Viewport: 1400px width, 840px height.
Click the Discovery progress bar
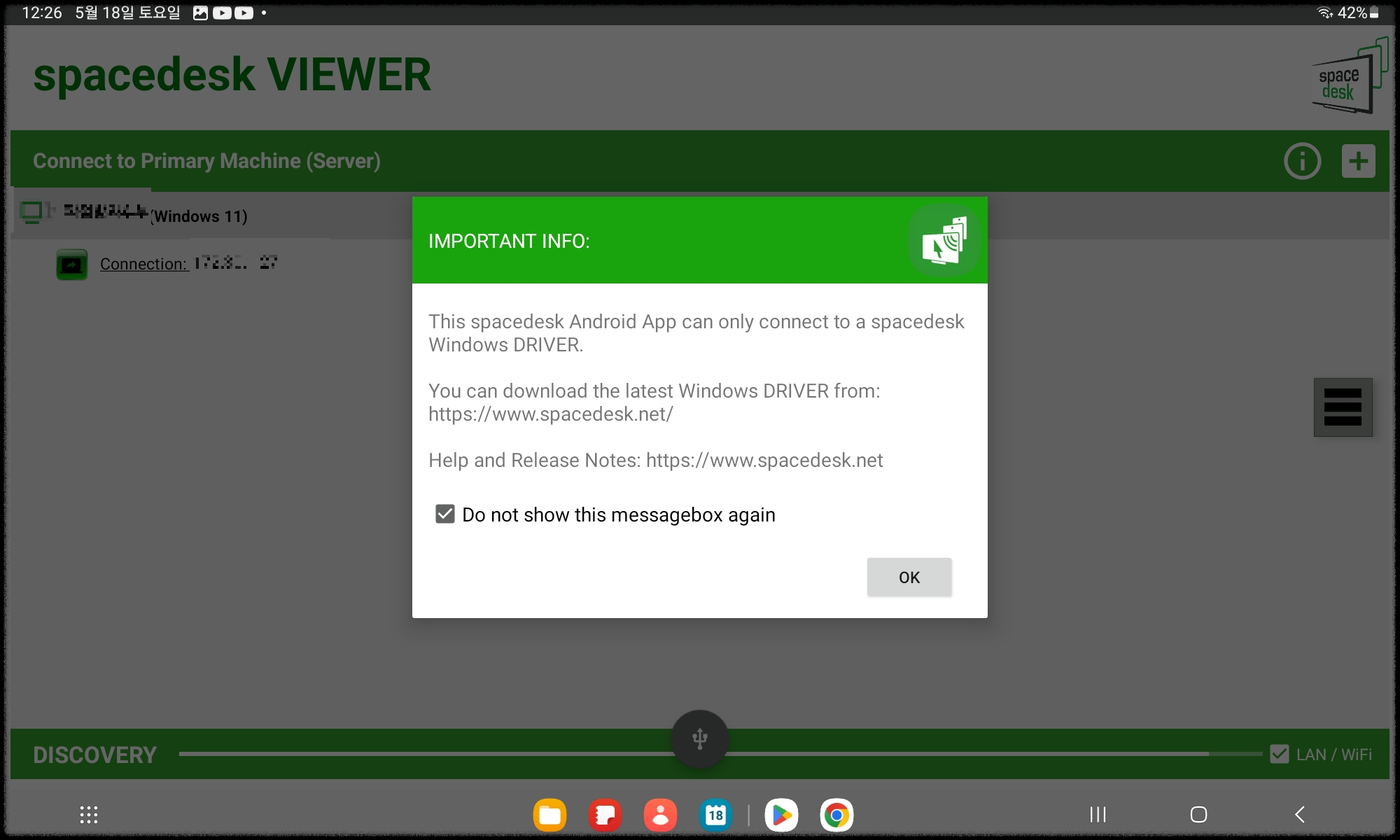click(720, 754)
